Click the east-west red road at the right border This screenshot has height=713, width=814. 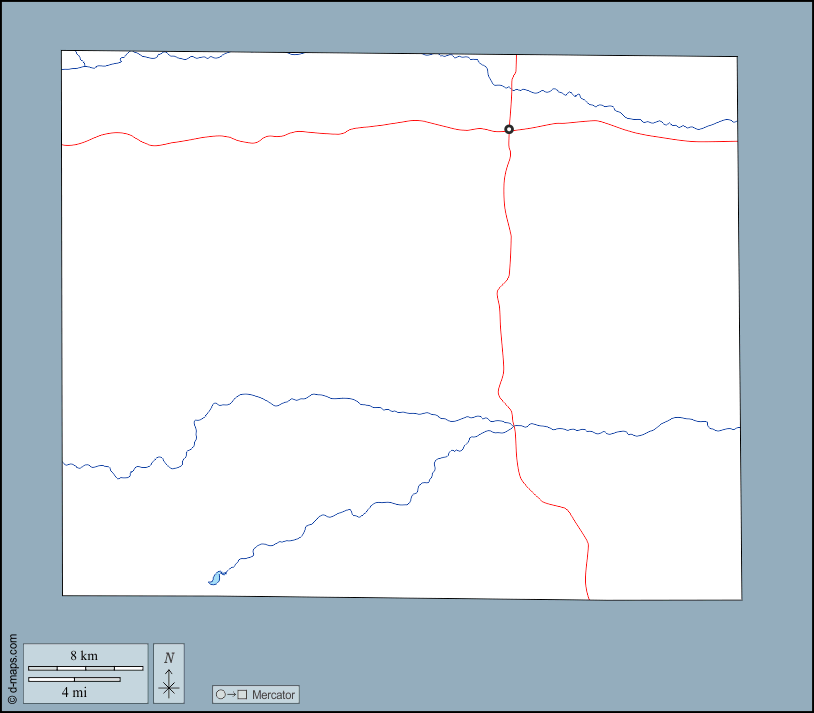[x=735, y=141]
